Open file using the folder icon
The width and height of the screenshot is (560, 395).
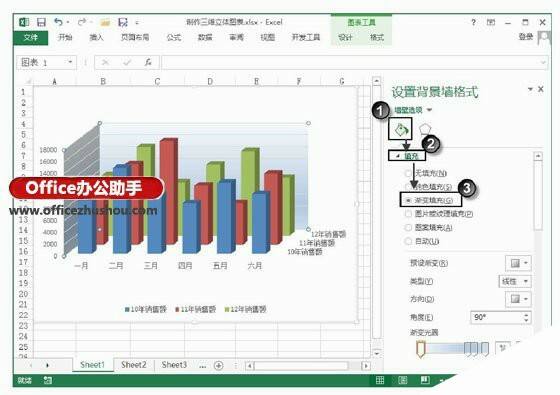[105, 23]
